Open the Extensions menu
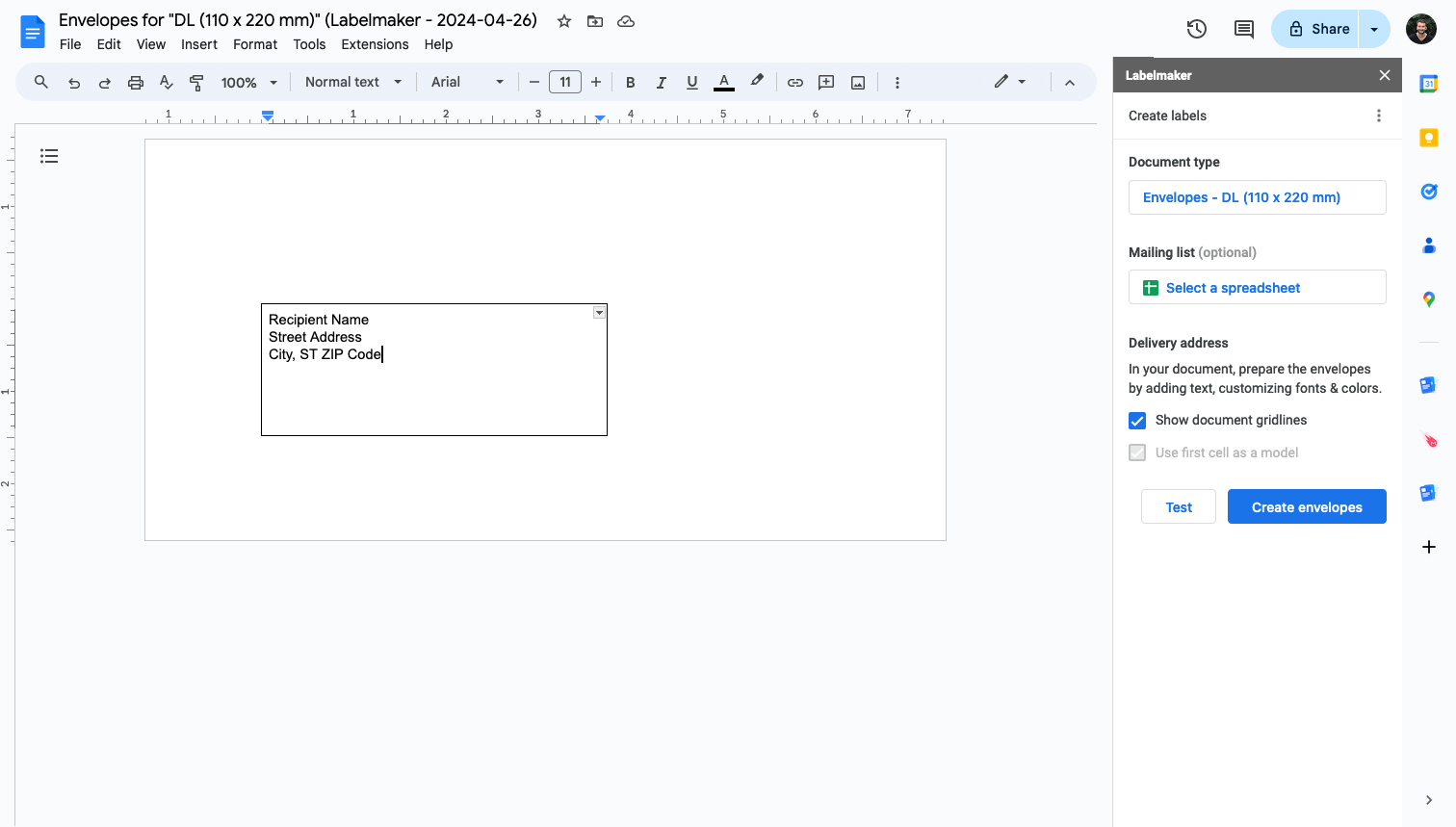The width and height of the screenshot is (1456, 827). coord(375,44)
